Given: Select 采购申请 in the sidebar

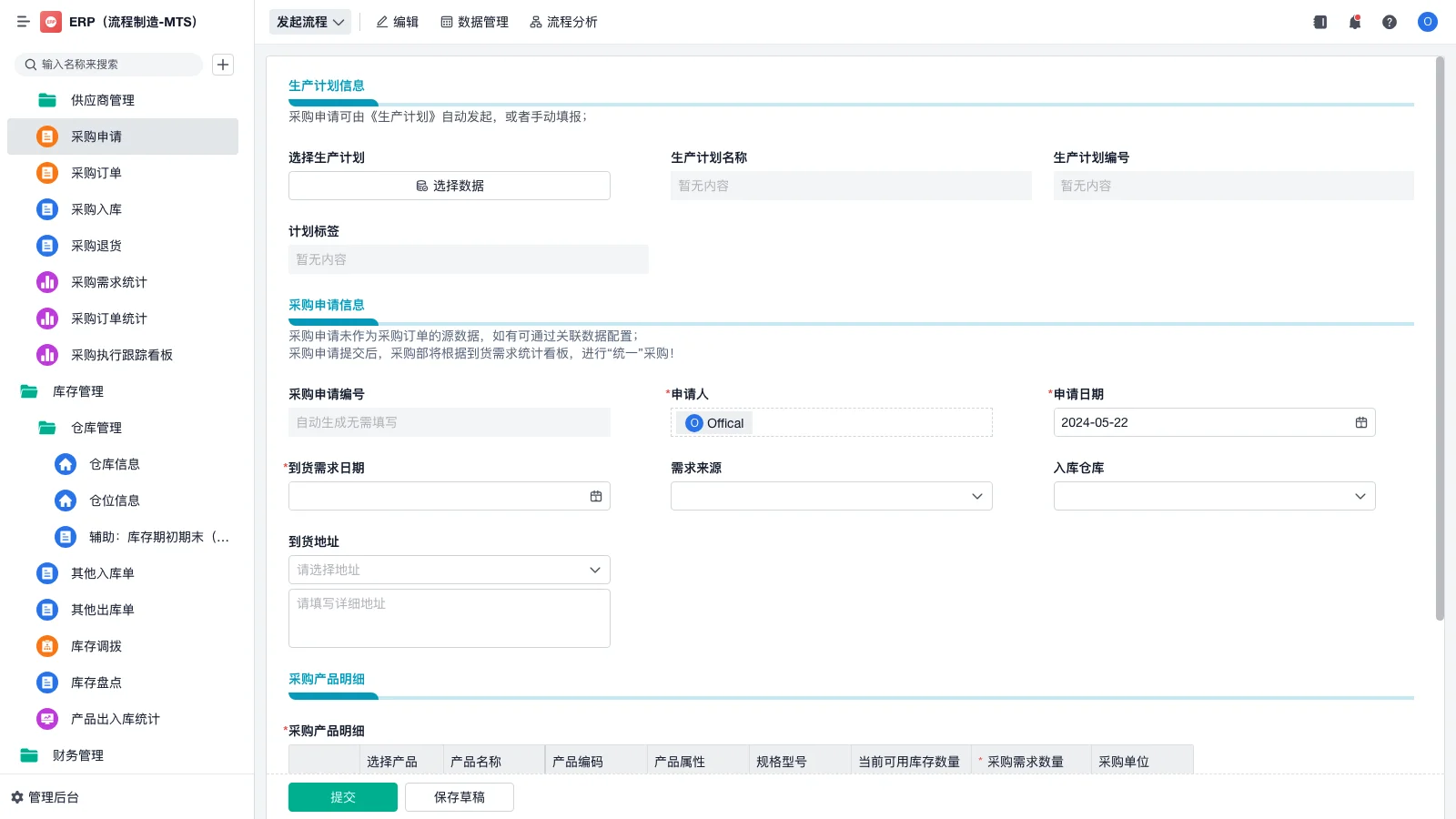Looking at the screenshot, I should point(96,136).
